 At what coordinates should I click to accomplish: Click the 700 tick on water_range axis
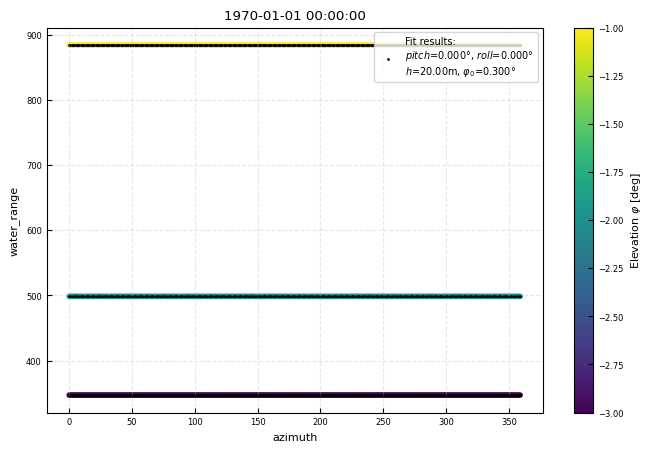pyautogui.click(x=34, y=165)
